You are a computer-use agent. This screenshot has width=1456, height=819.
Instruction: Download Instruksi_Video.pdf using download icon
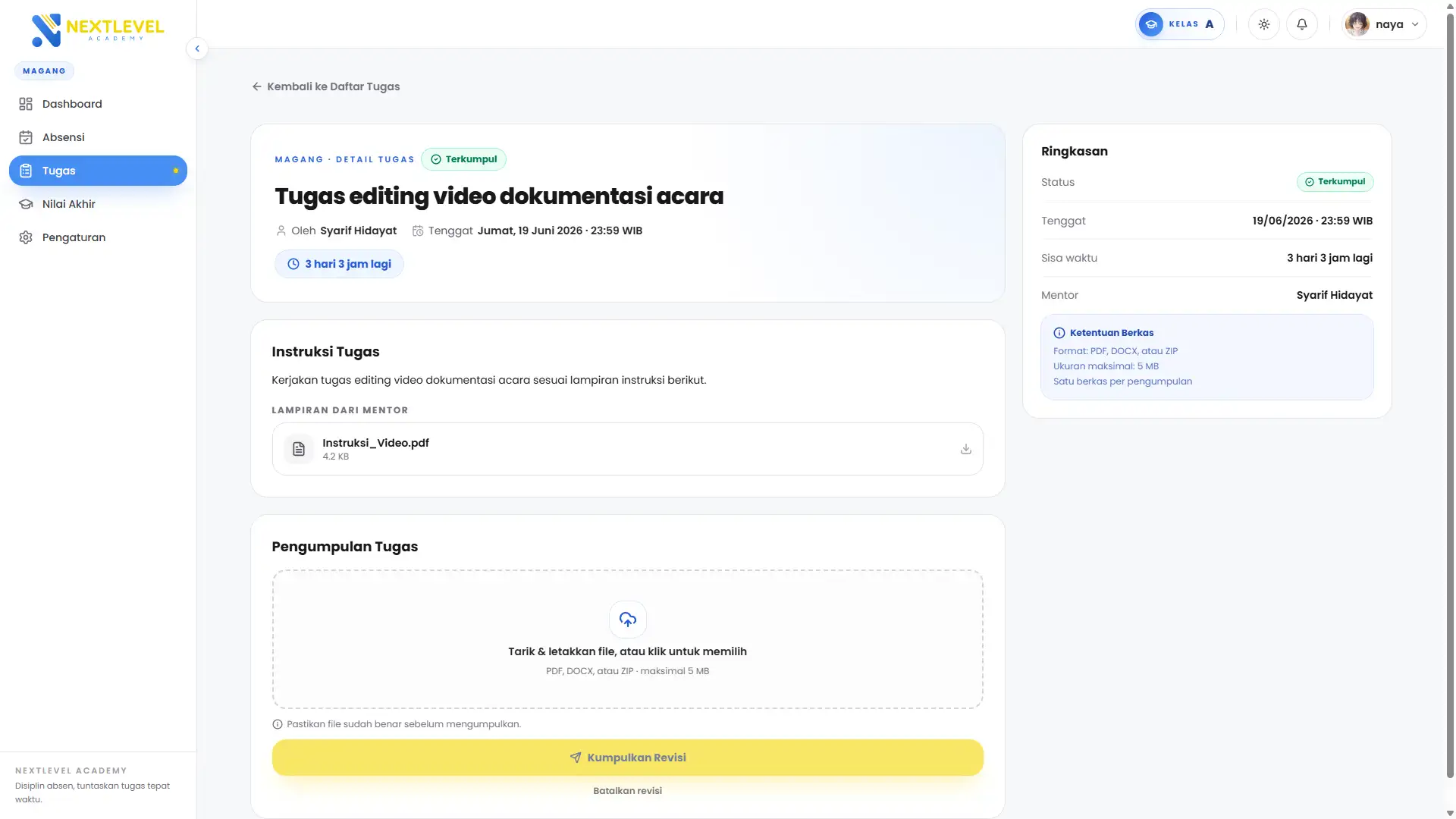click(965, 449)
